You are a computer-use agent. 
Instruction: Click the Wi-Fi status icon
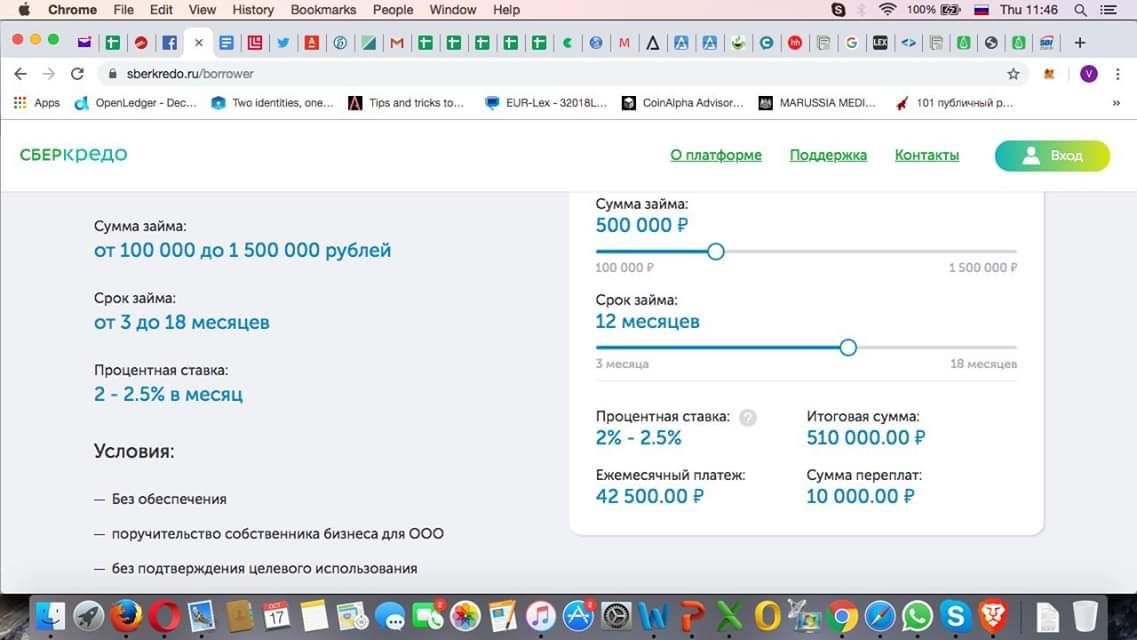tap(887, 9)
